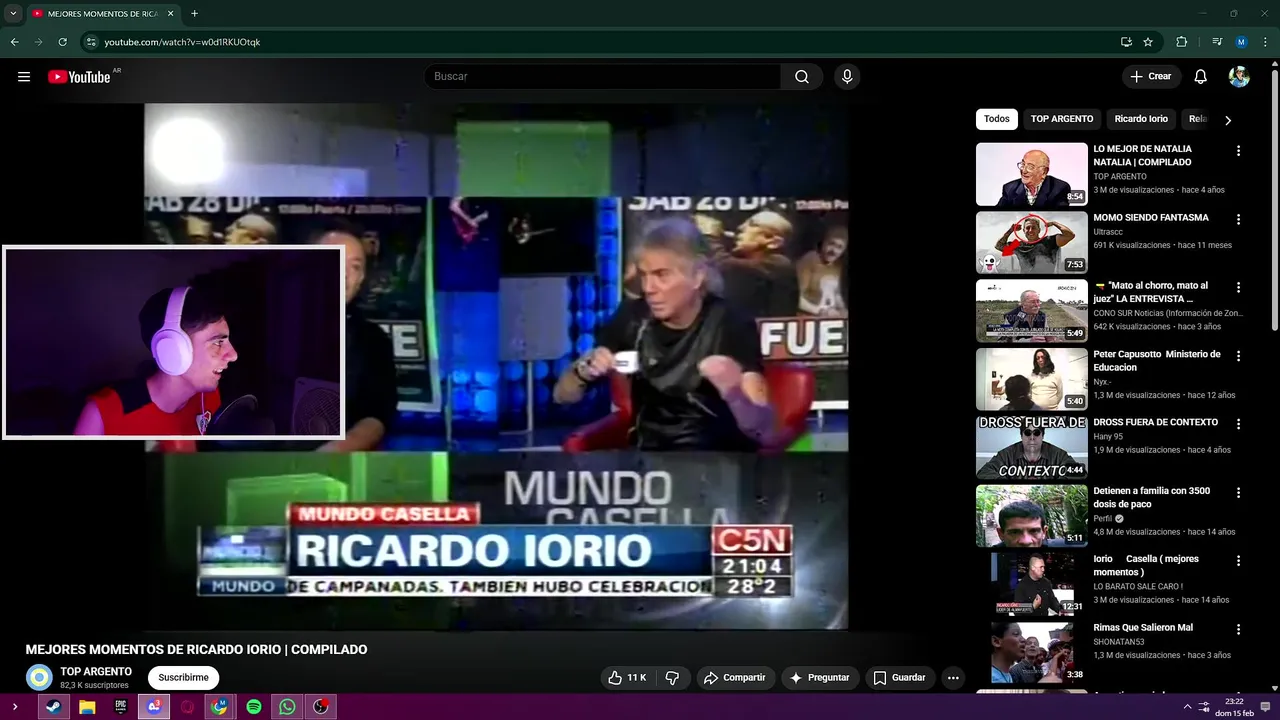Open the YouTube guide hamburger menu
Screen dimensions: 1280x720
tap(24, 77)
